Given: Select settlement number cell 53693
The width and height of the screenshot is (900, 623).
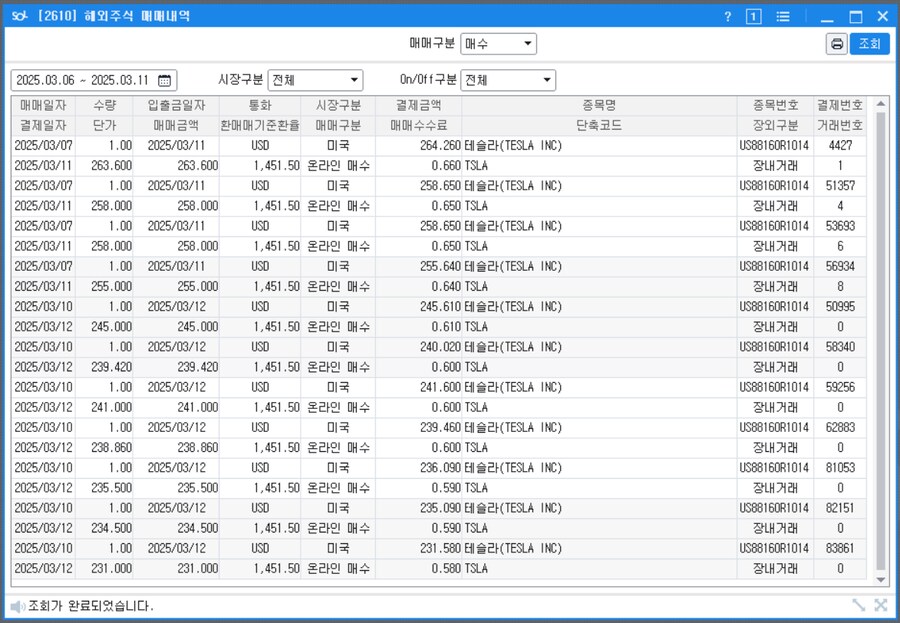Looking at the screenshot, I should [840, 226].
